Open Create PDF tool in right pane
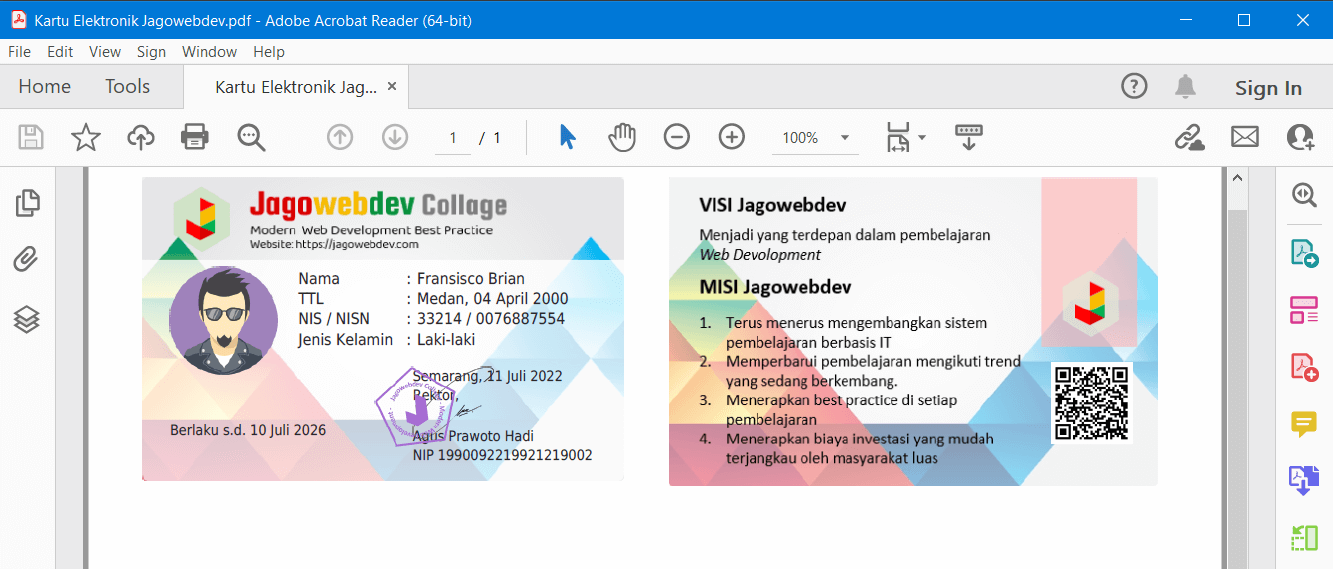Viewport: 1333px width, 569px height. [x=1304, y=367]
